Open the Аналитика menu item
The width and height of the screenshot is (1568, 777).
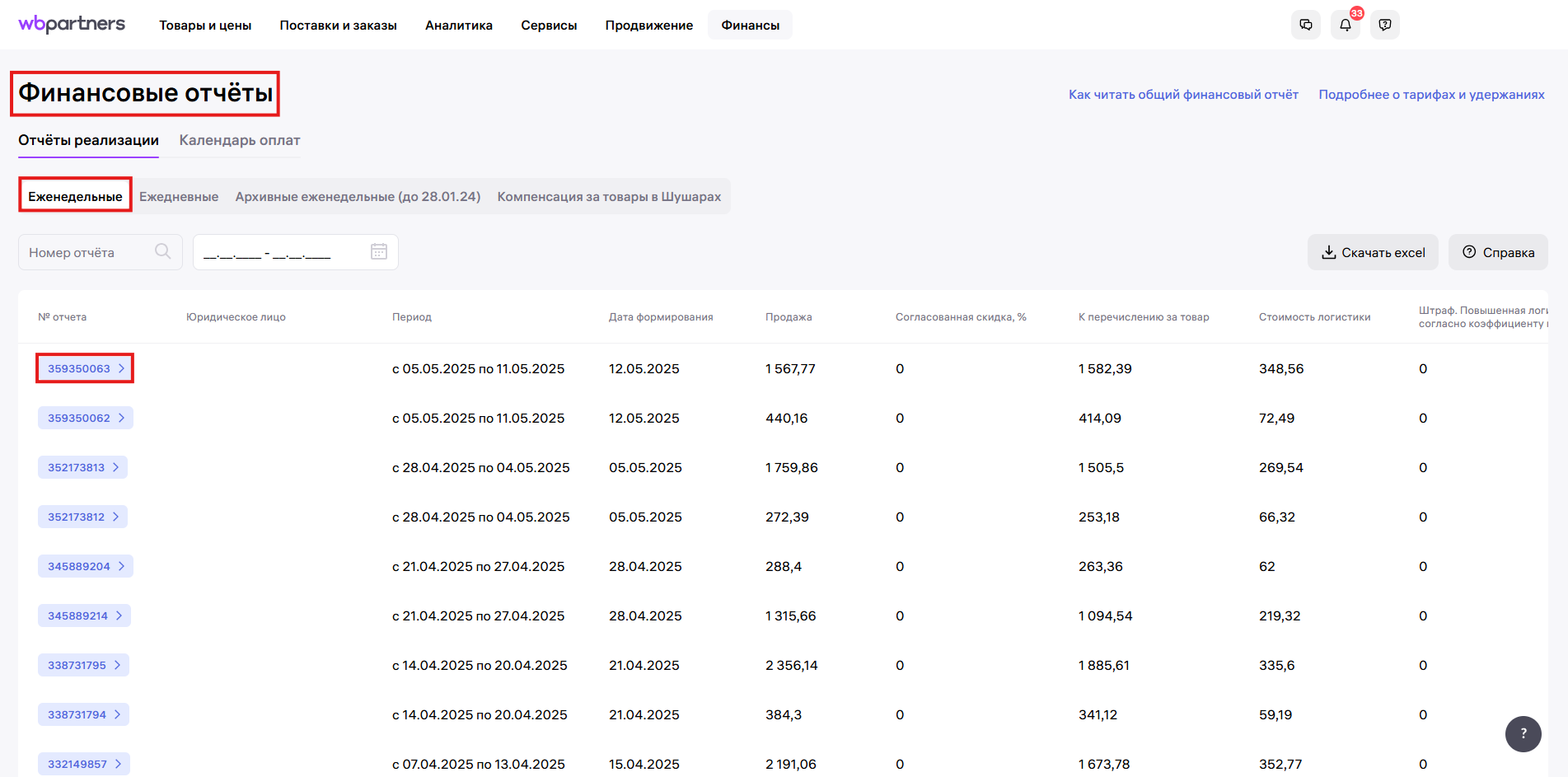click(x=459, y=25)
